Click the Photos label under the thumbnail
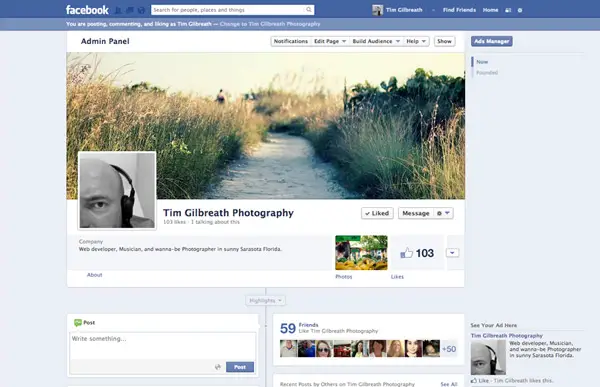 click(x=344, y=277)
